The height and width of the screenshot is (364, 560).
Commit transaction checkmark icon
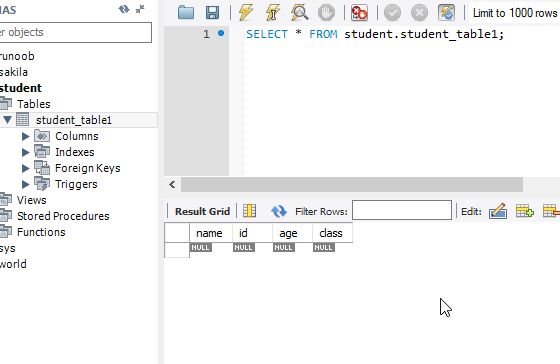click(x=392, y=13)
